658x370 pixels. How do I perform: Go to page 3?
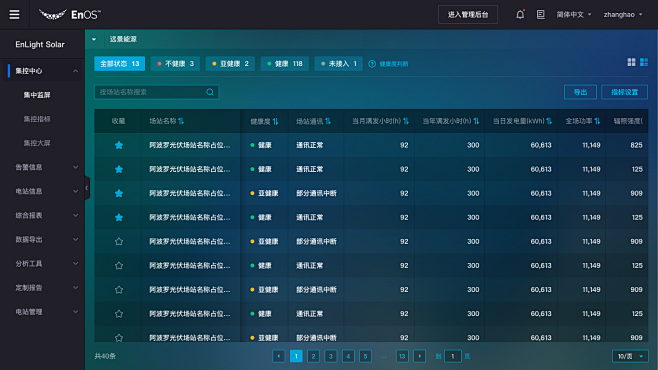coord(331,356)
